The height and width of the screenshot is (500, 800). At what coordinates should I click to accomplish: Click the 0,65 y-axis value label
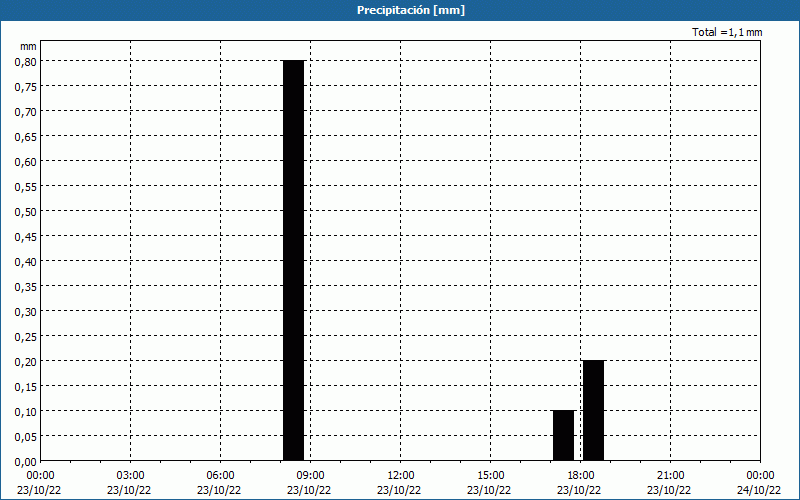25,136
